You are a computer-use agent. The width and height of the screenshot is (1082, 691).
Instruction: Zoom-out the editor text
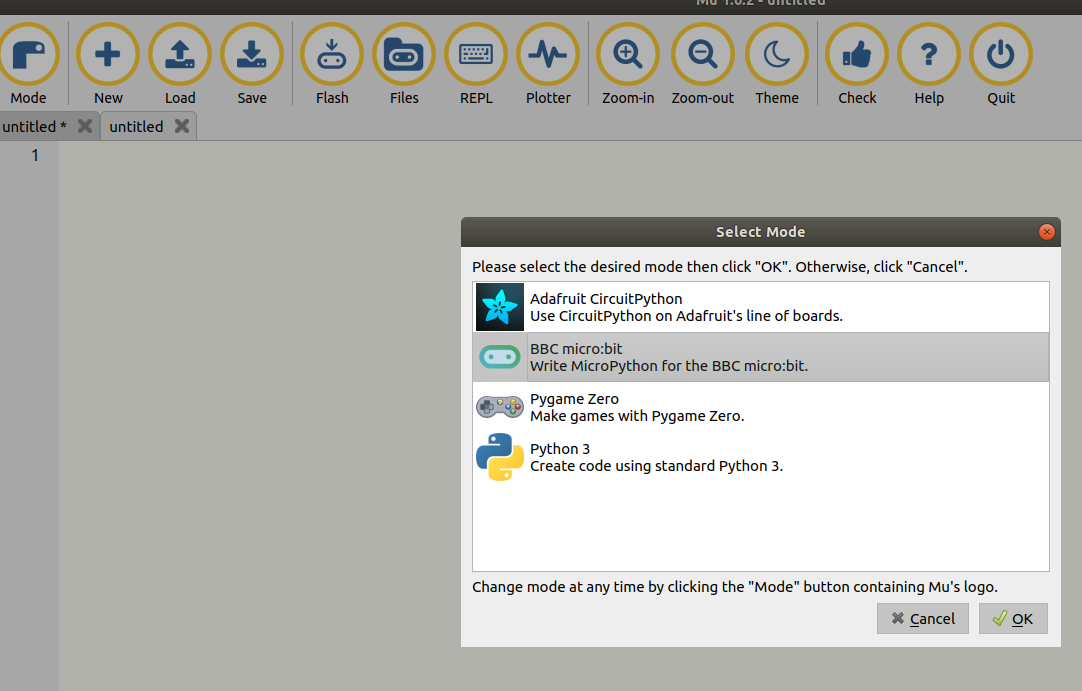pos(702,64)
